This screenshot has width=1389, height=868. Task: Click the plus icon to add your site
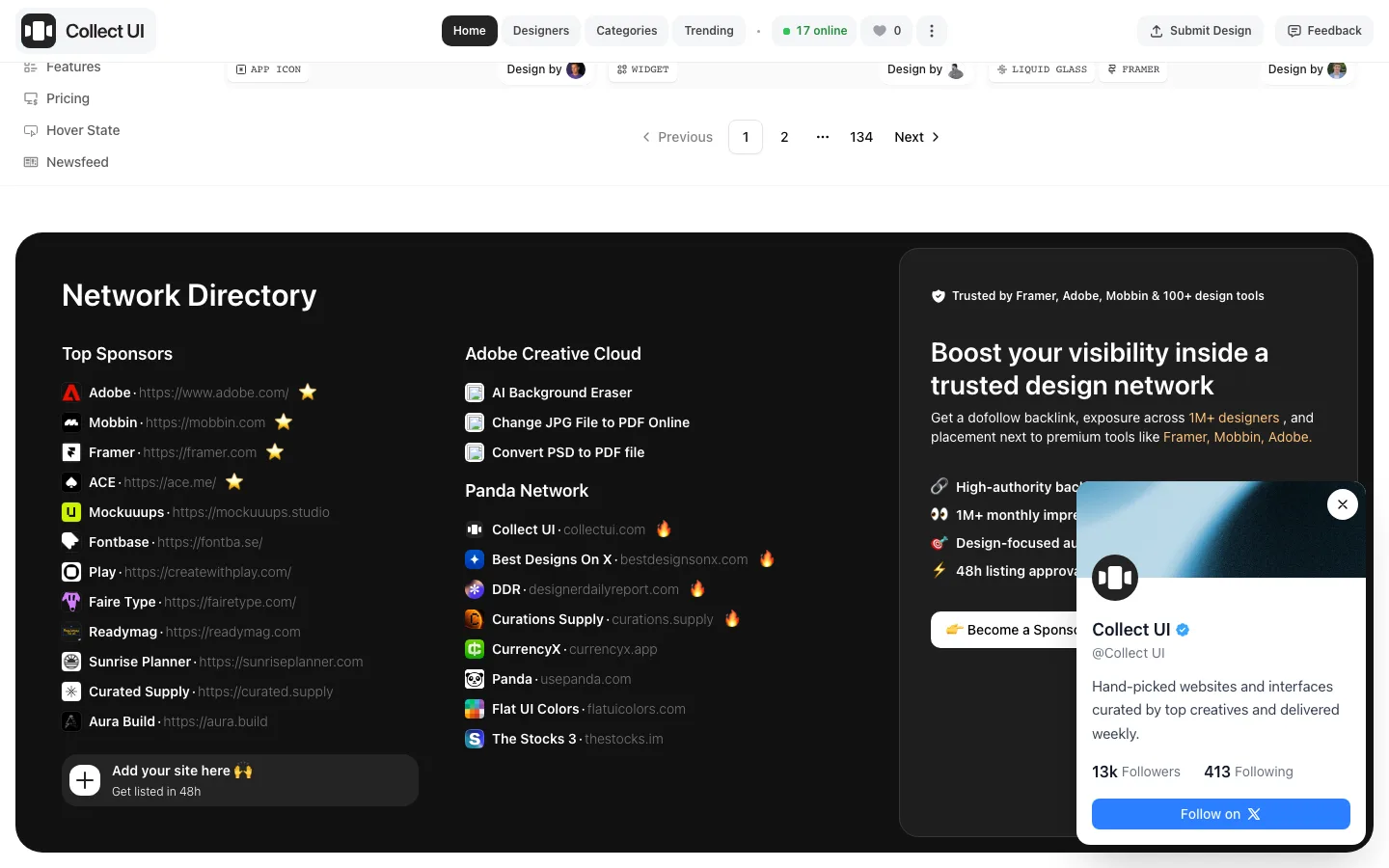[x=85, y=780]
